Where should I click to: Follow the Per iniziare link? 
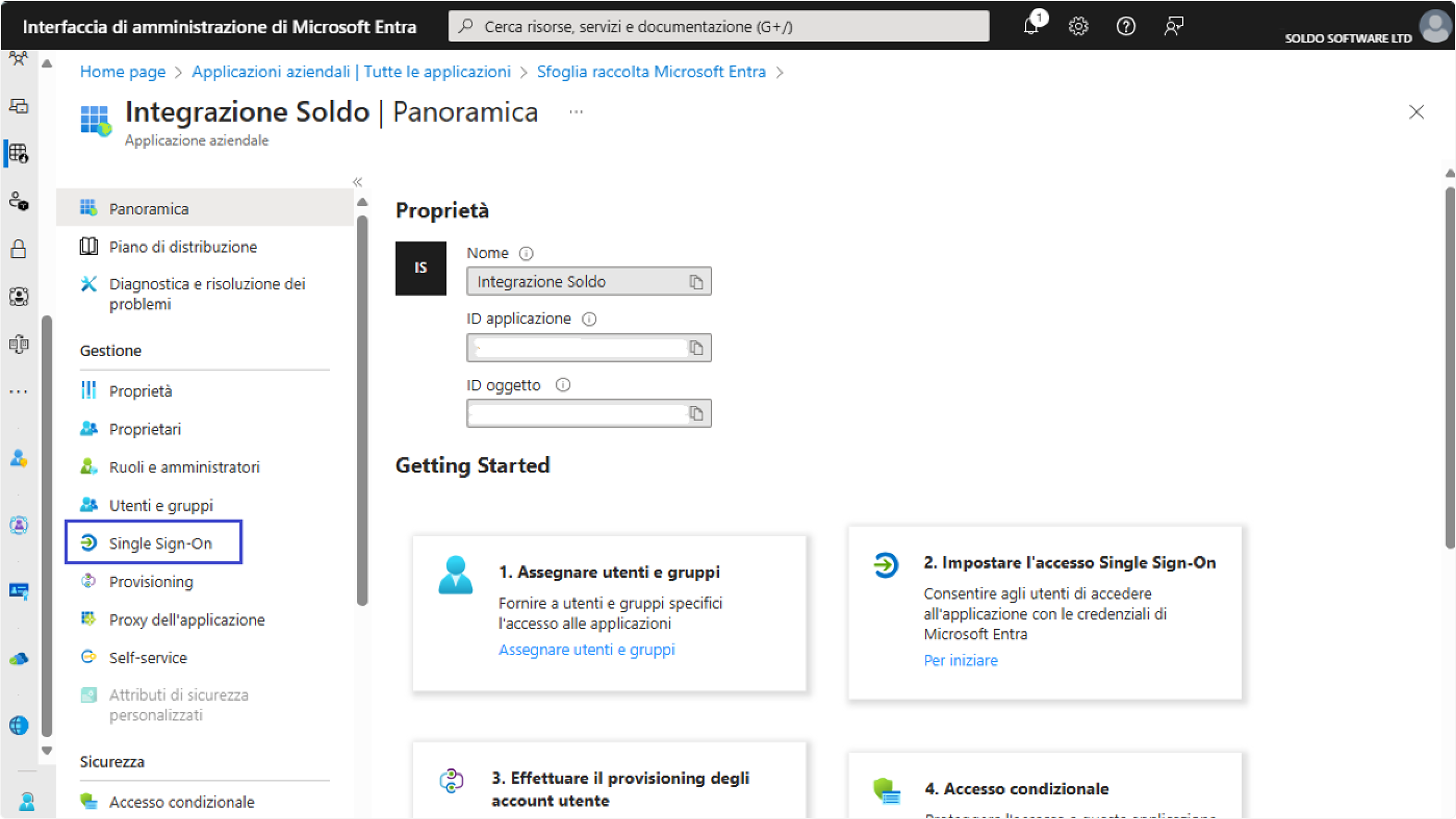point(960,660)
